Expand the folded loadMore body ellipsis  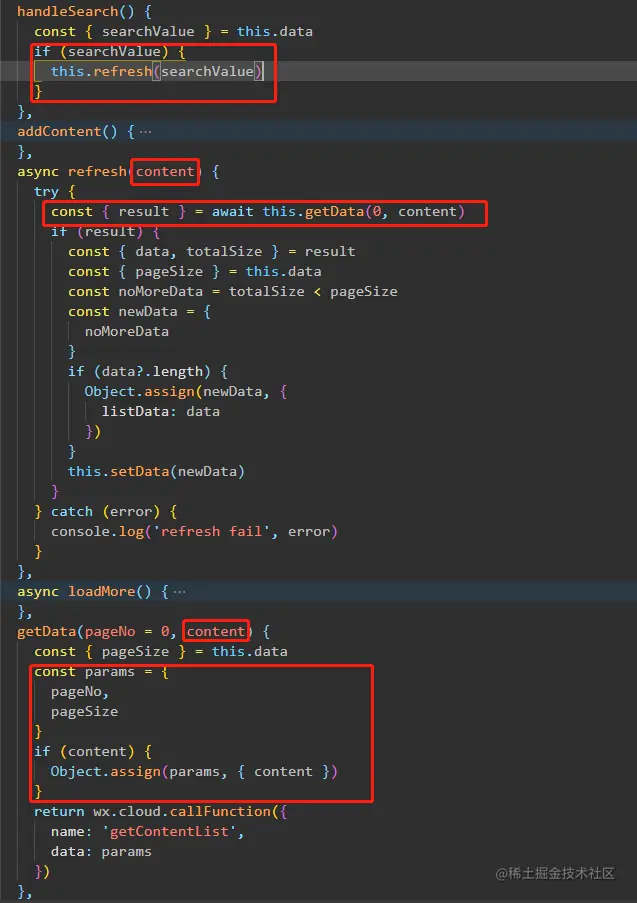click(x=179, y=592)
